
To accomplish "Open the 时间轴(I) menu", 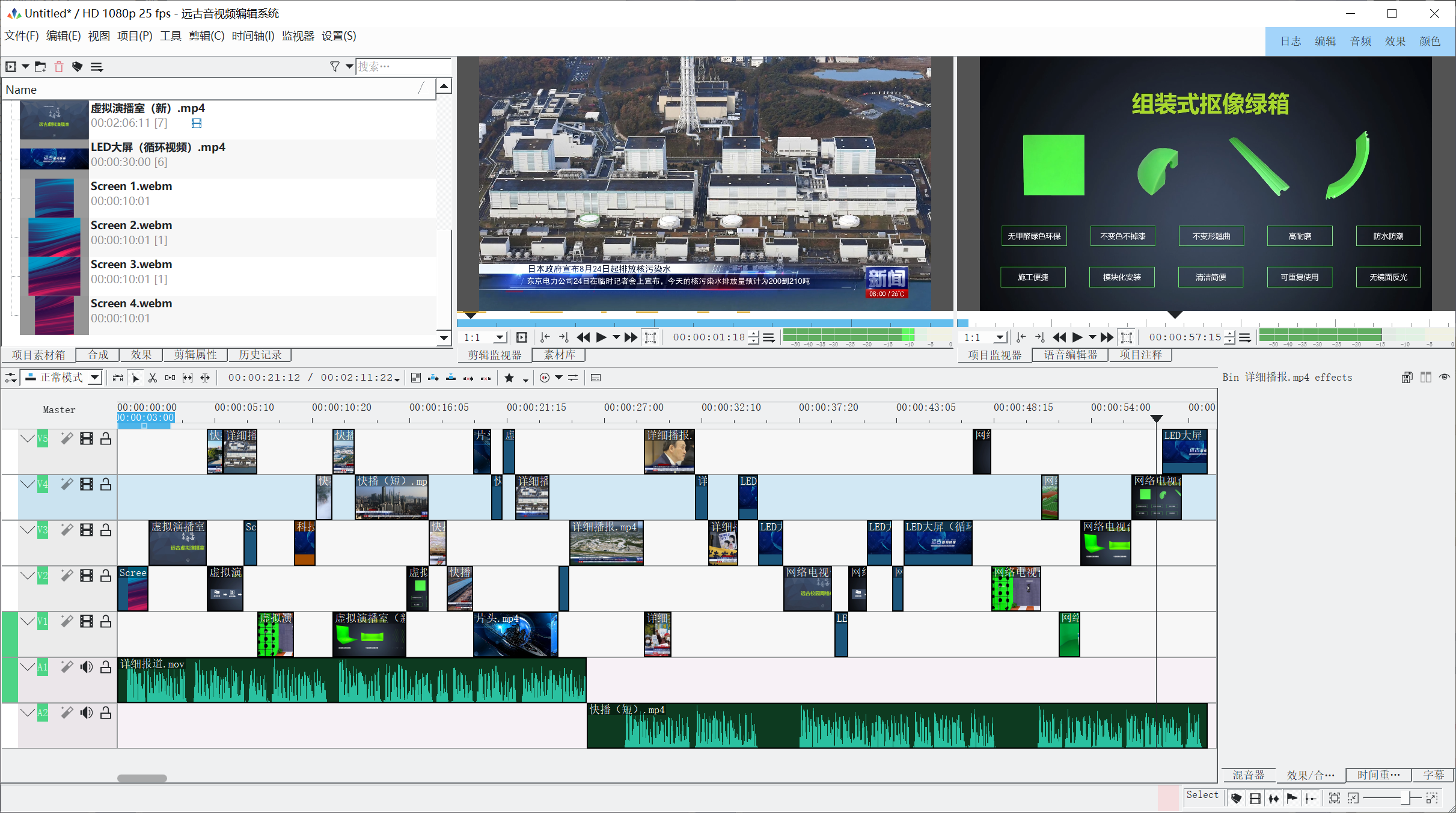I will coord(252,36).
